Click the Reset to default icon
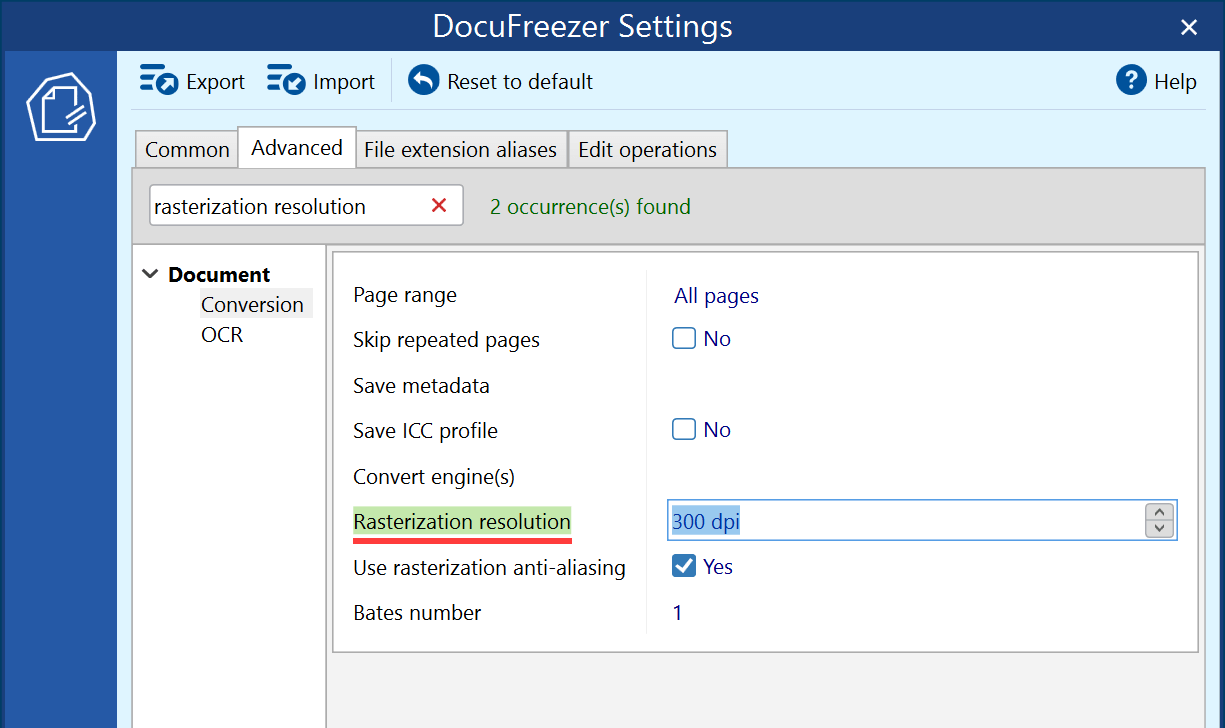The width and height of the screenshot is (1225, 728). tap(424, 80)
